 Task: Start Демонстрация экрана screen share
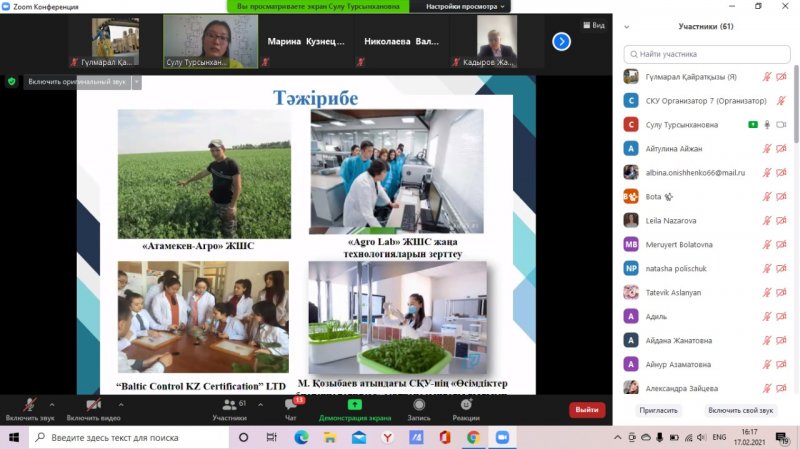click(x=355, y=410)
